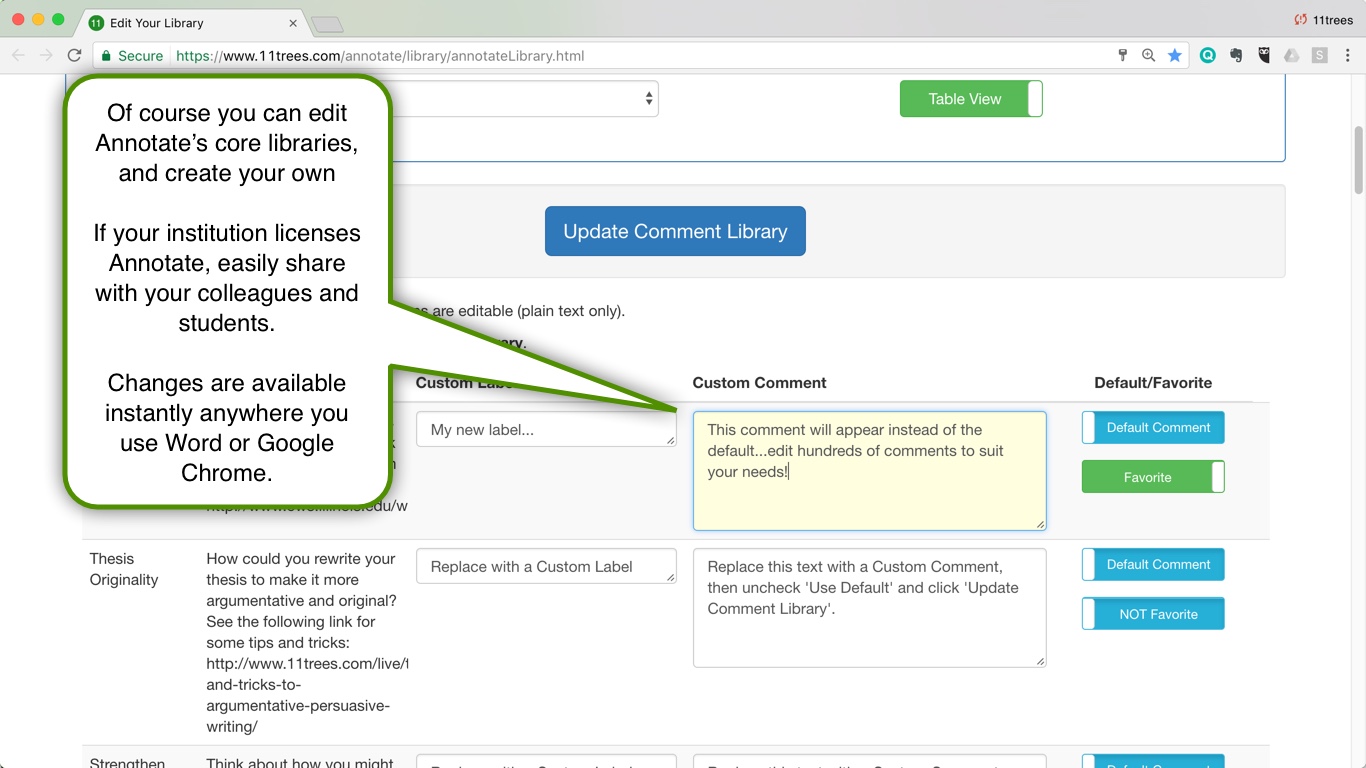Click the 11trees profile button
This screenshot has height=768, width=1366.
(x=1323, y=20)
